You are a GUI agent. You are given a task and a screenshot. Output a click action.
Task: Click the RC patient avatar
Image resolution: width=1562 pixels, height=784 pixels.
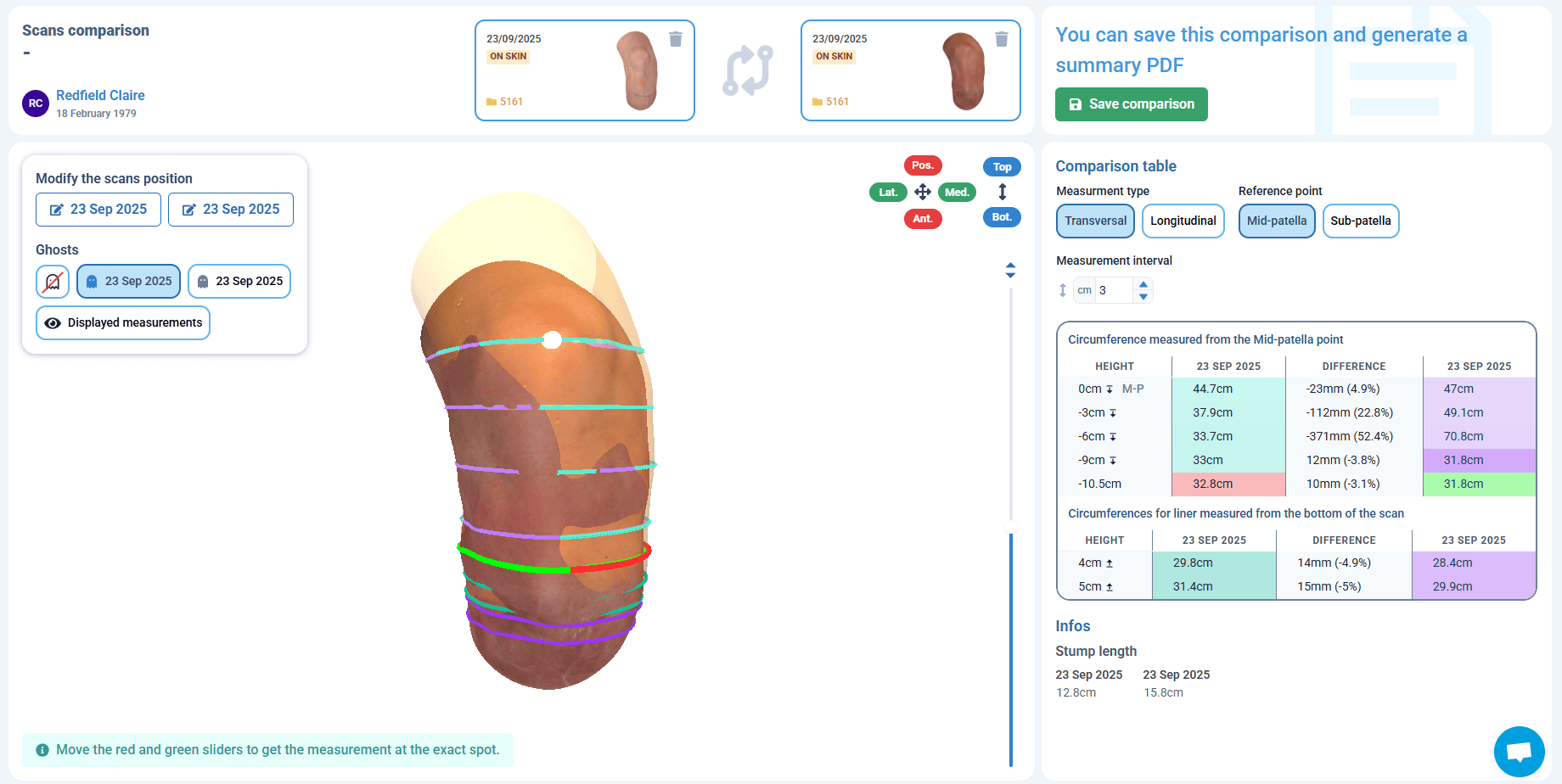pos(36,104)
